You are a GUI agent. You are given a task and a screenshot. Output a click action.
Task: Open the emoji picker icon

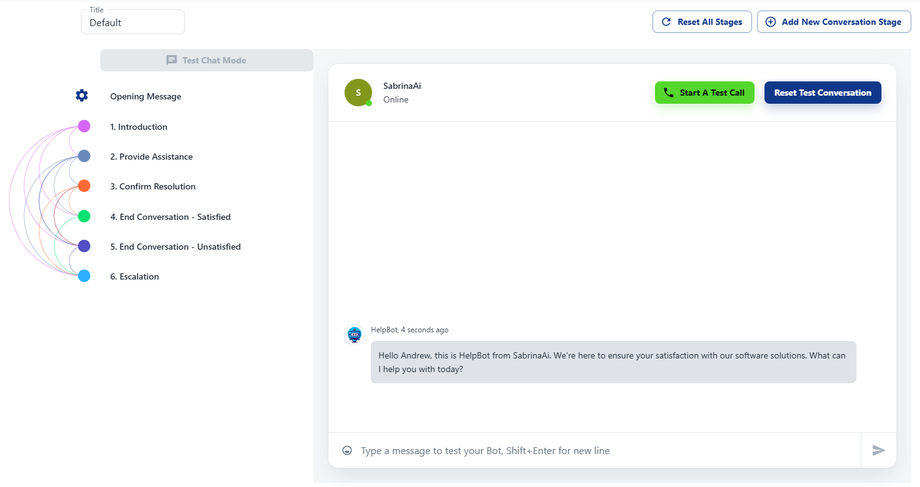pos(347,451)
